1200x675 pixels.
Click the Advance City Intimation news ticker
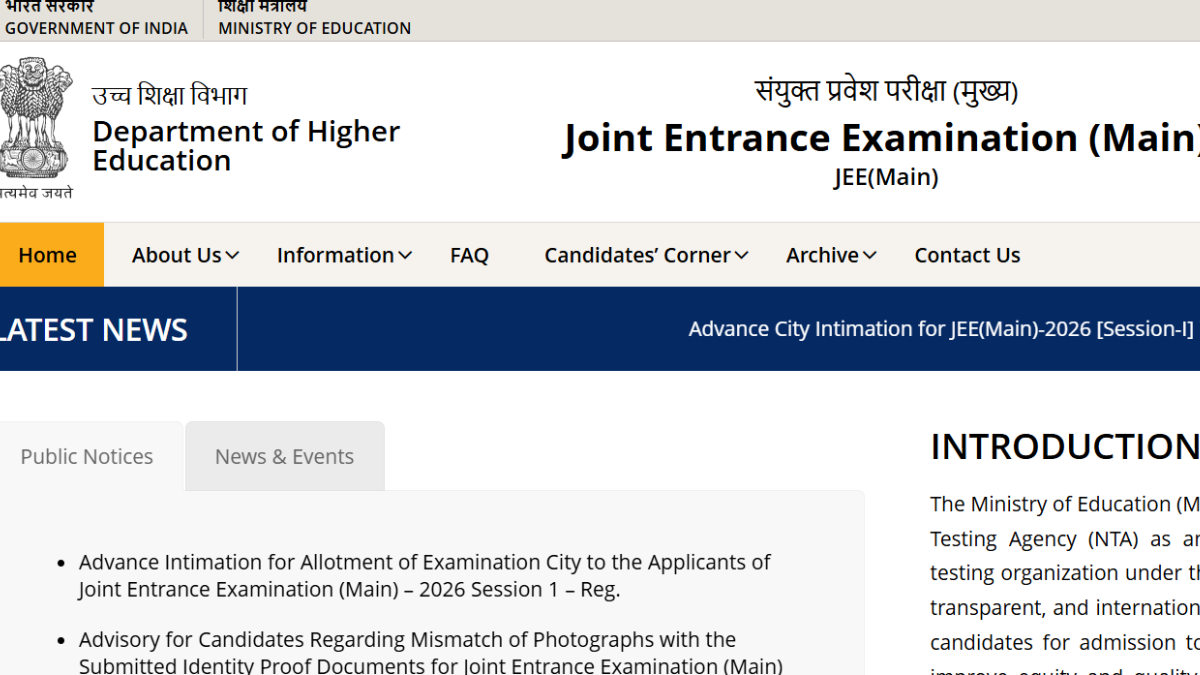coord(940,329)
